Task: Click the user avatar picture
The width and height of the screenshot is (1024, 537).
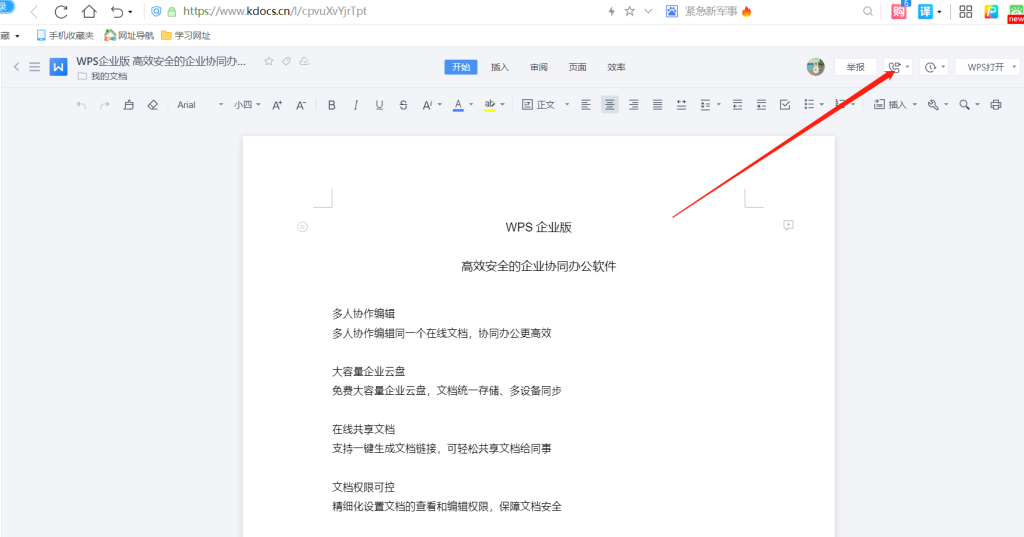Action: 816,67
